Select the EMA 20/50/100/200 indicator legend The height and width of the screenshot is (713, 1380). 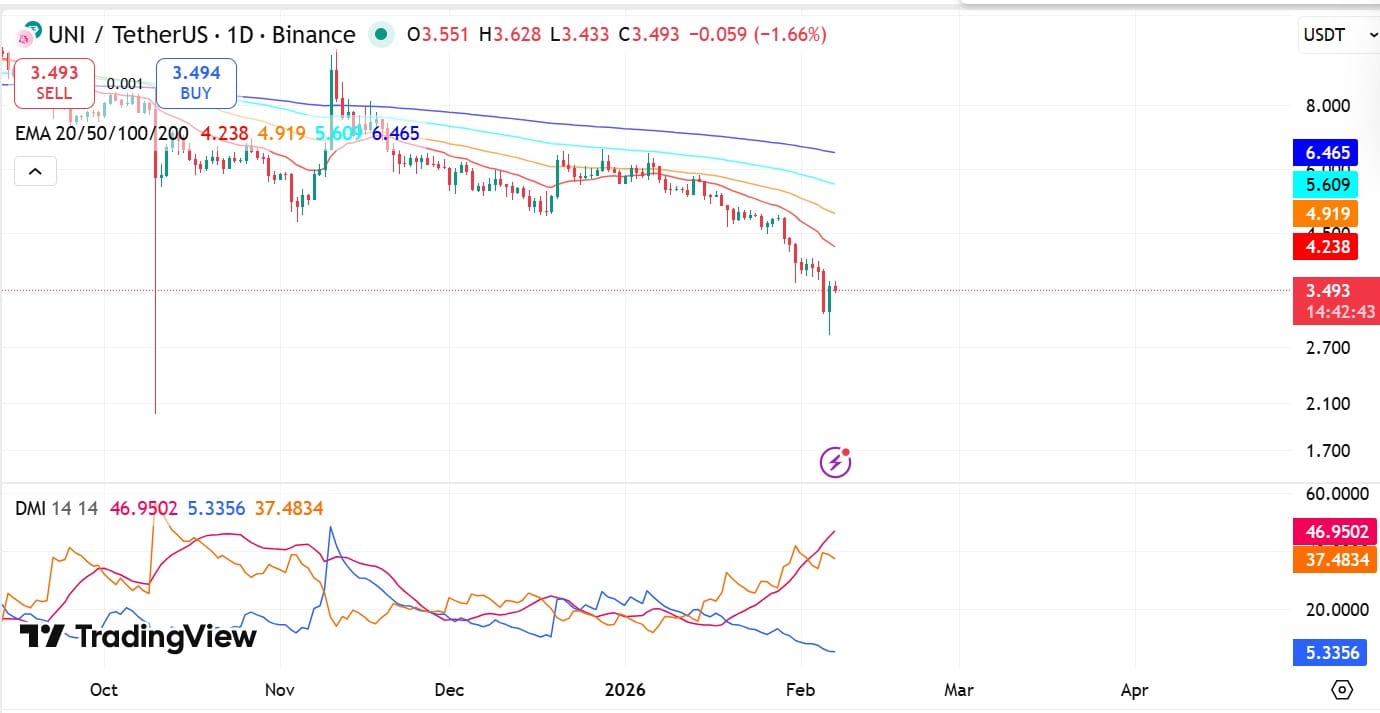[102, 133]
